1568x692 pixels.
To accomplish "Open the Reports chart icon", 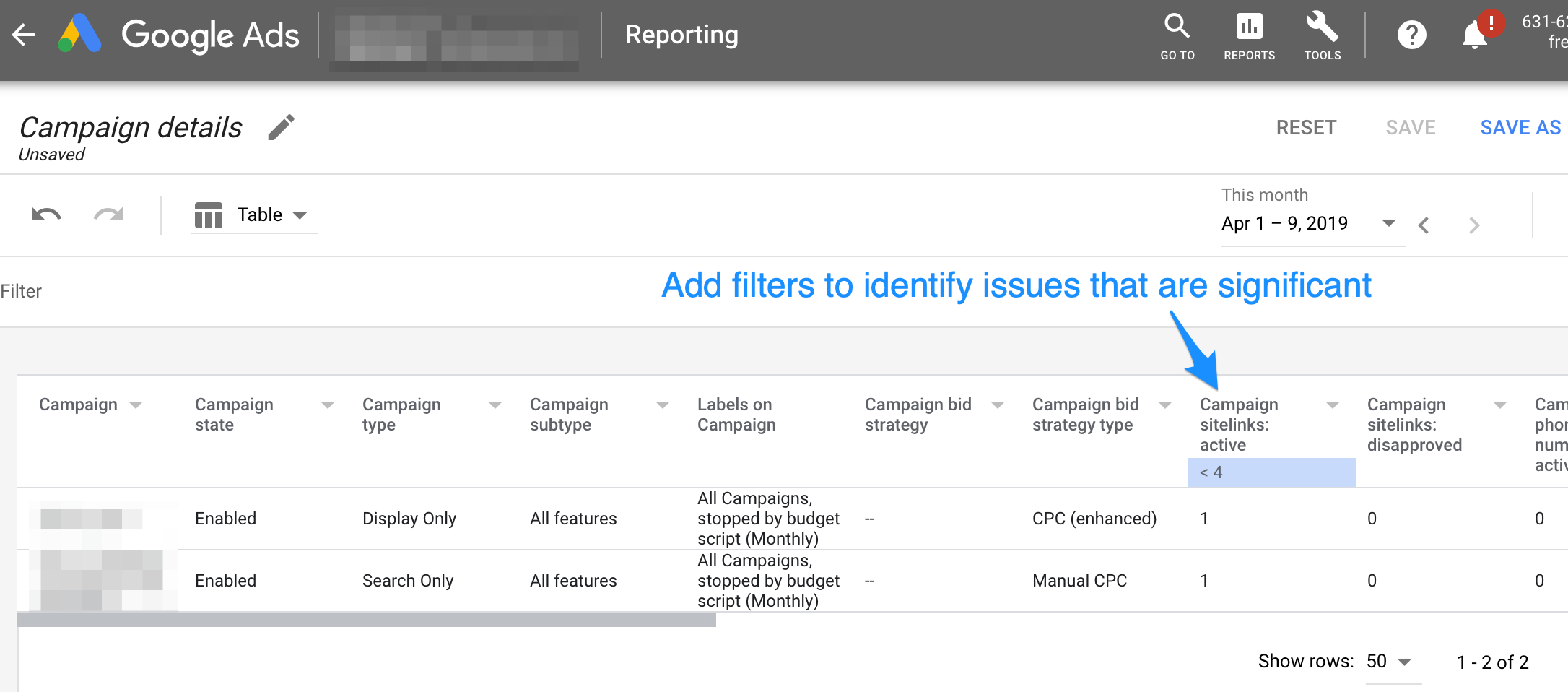I will pyautogui.click(x=1249, y=36).
